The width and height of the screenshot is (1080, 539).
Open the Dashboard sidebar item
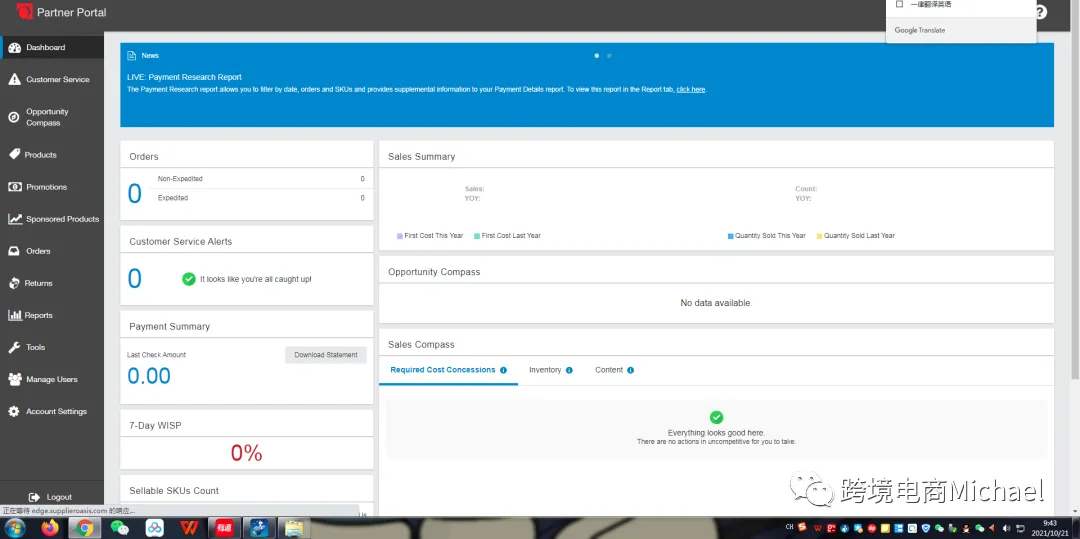coord(52,47)
